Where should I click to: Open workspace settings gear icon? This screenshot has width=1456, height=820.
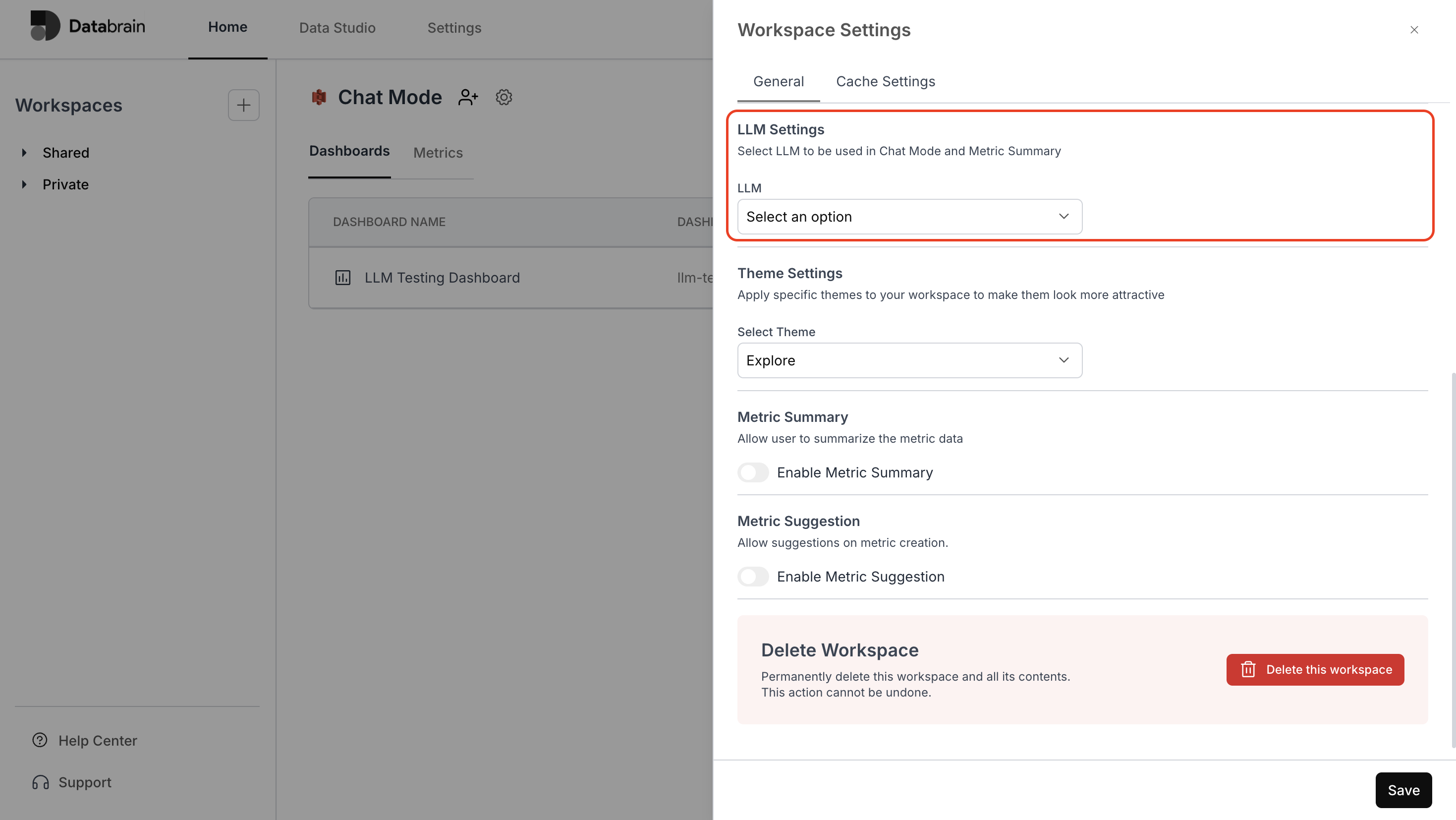[x=504, y=97]
